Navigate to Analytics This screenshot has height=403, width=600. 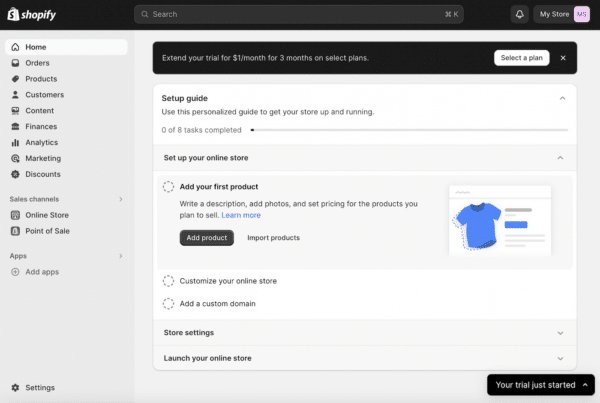click(x=67, y=142)
